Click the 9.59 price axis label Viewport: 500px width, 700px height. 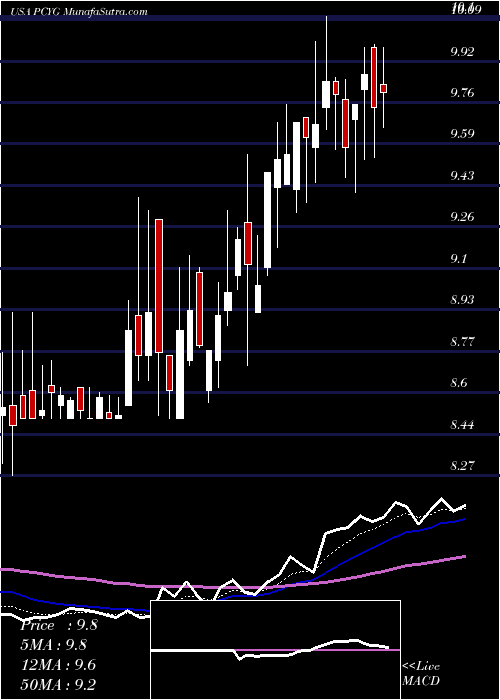point(462,134)
